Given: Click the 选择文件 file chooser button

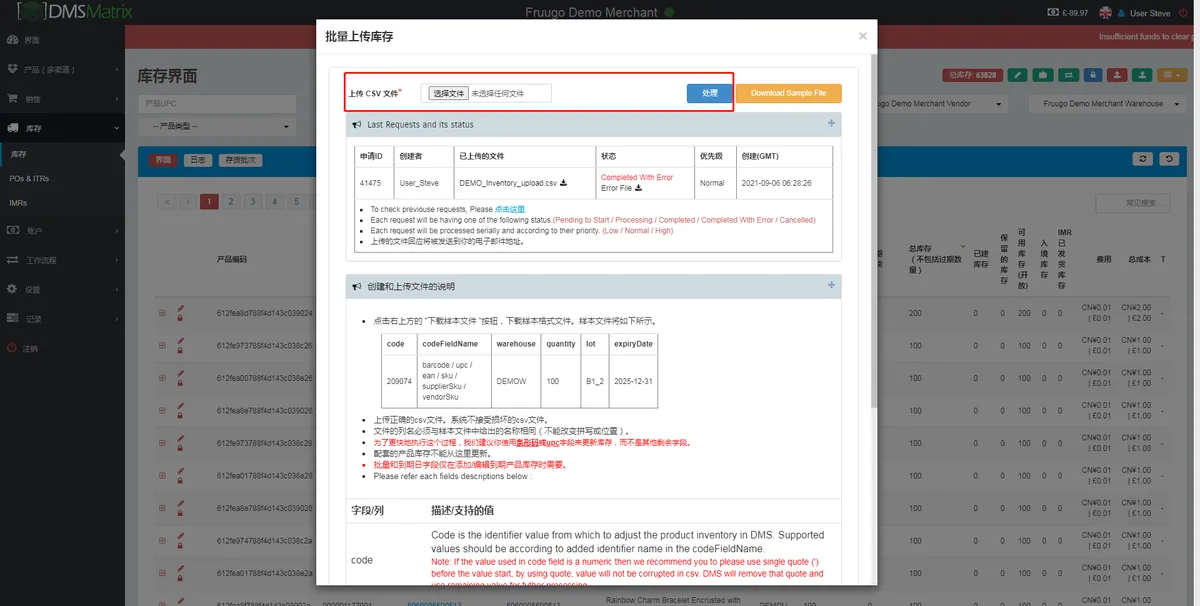Looking at the screenshot, I should pyautogui.click(x=448, y=93).
